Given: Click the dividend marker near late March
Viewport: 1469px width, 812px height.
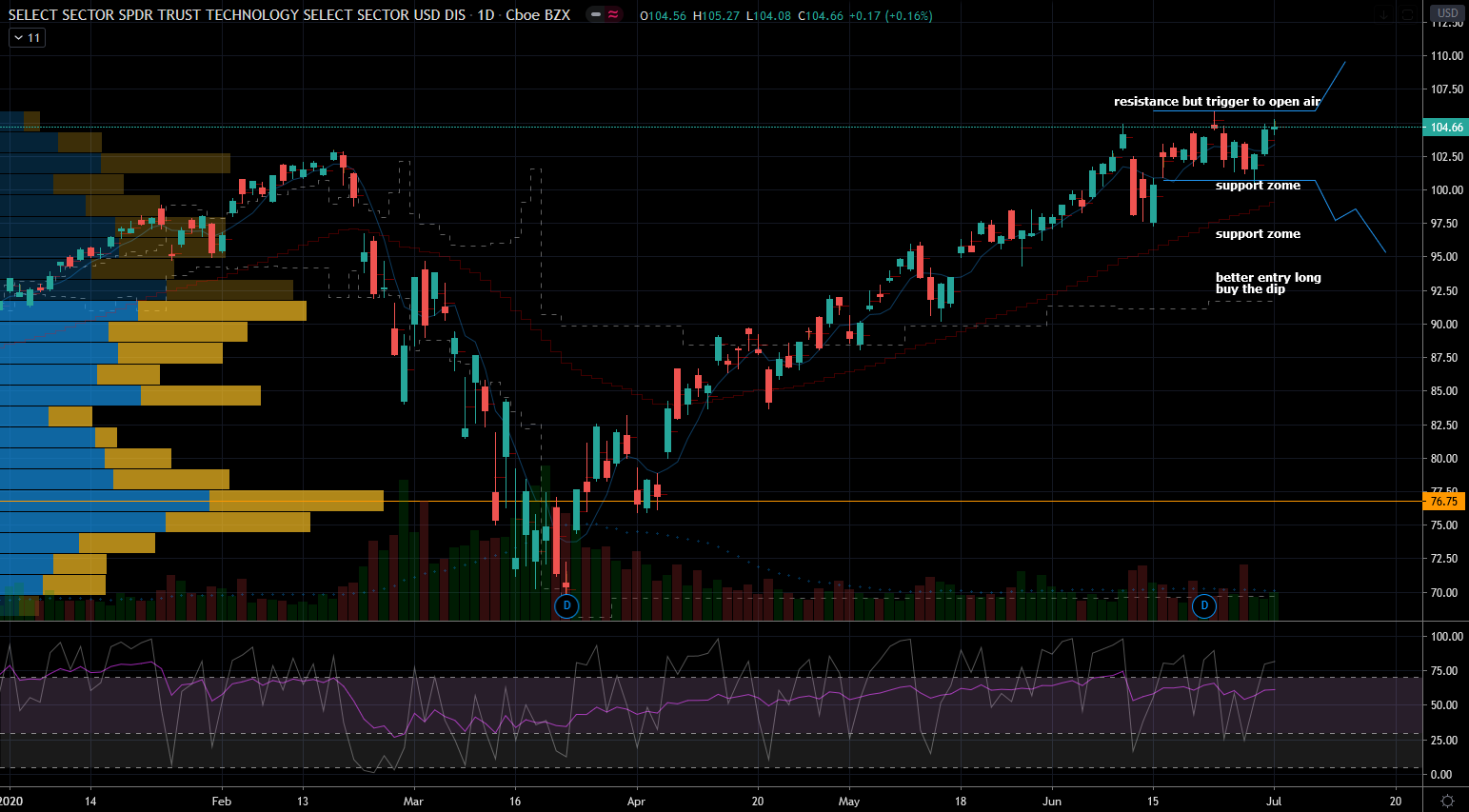Looking at the screenshot, I should (x=566, y=605).
